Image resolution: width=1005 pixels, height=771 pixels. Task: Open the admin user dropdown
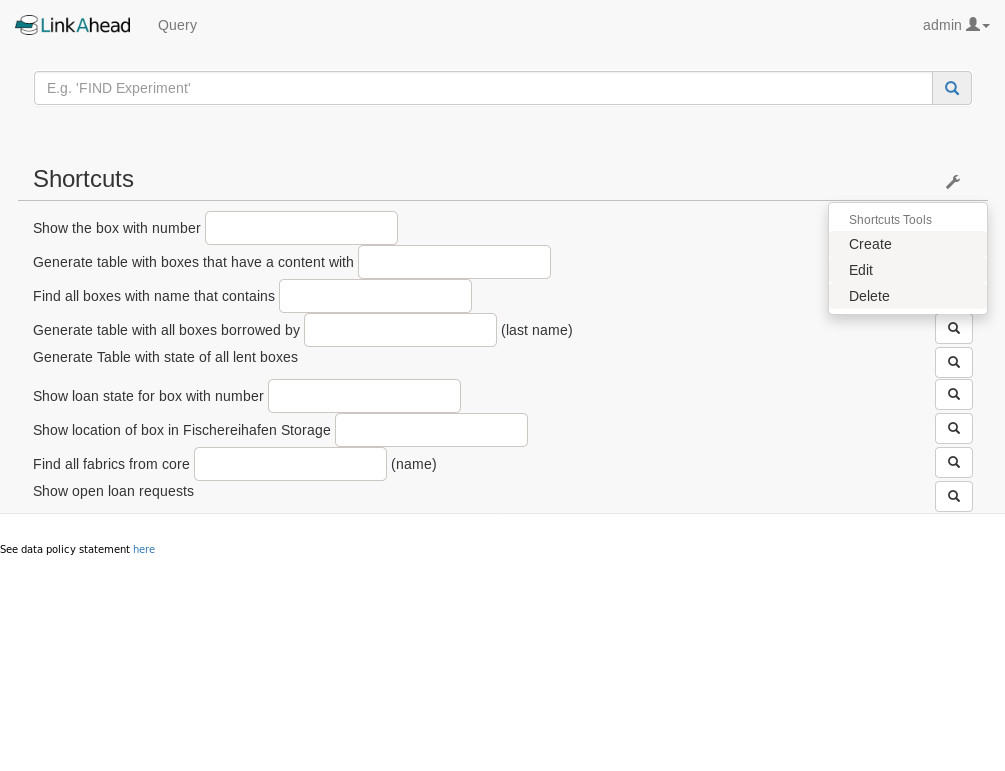tap(956, 25)
